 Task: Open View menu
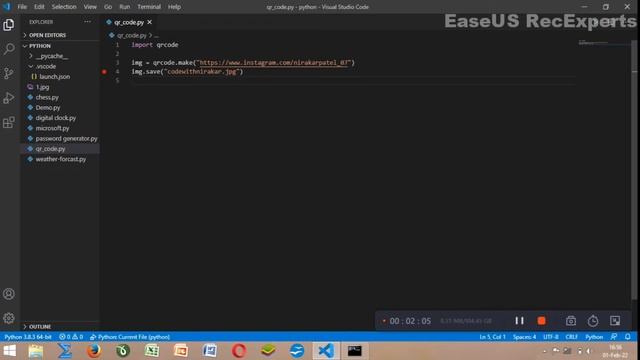point(90,7)
